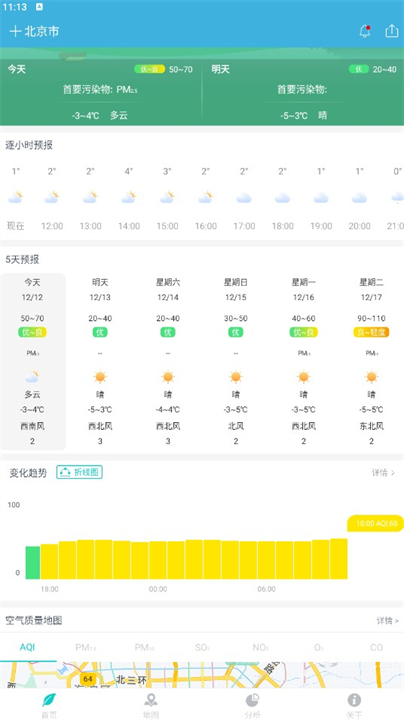Select the CO map tab
Image resolution: width=404 pixels, height=720 pixels.
click(376, 647)
